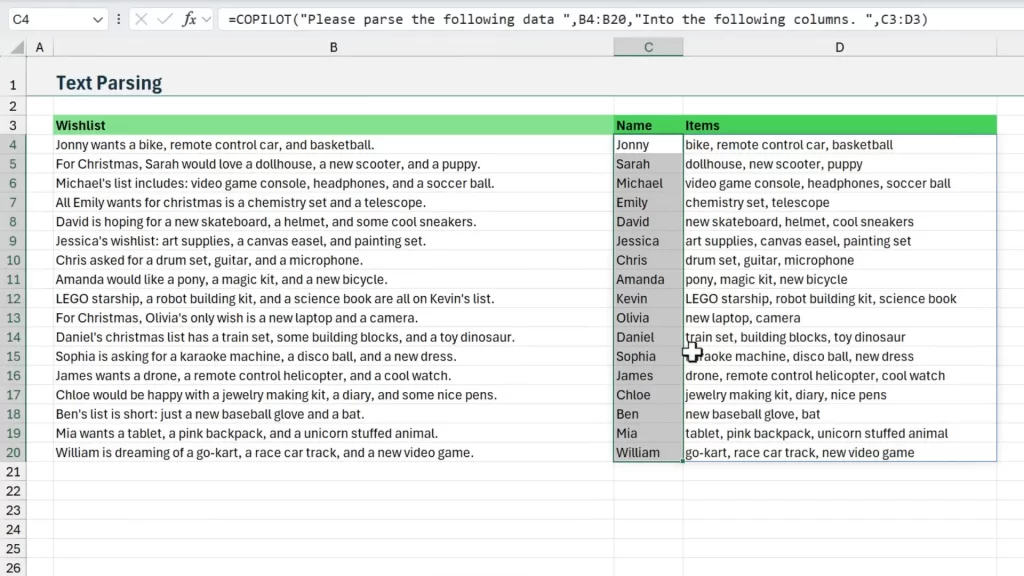Screen dimensions: 1024x576
Task: Confirm the formula with the checkmark icon
Action: [165, 20]
